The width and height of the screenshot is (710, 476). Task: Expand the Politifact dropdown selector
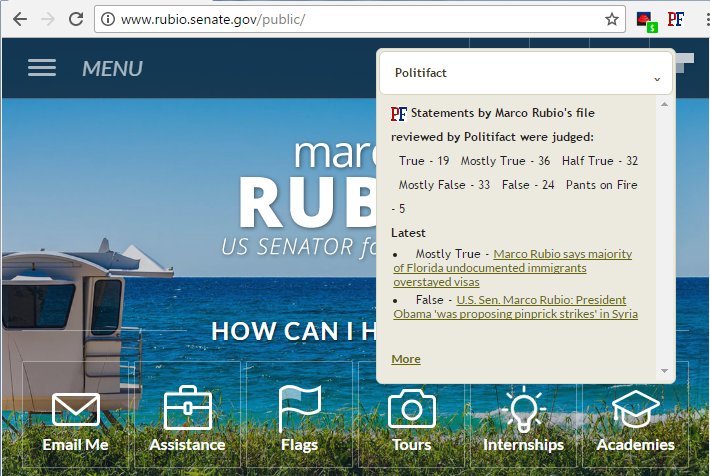point(526,73)
